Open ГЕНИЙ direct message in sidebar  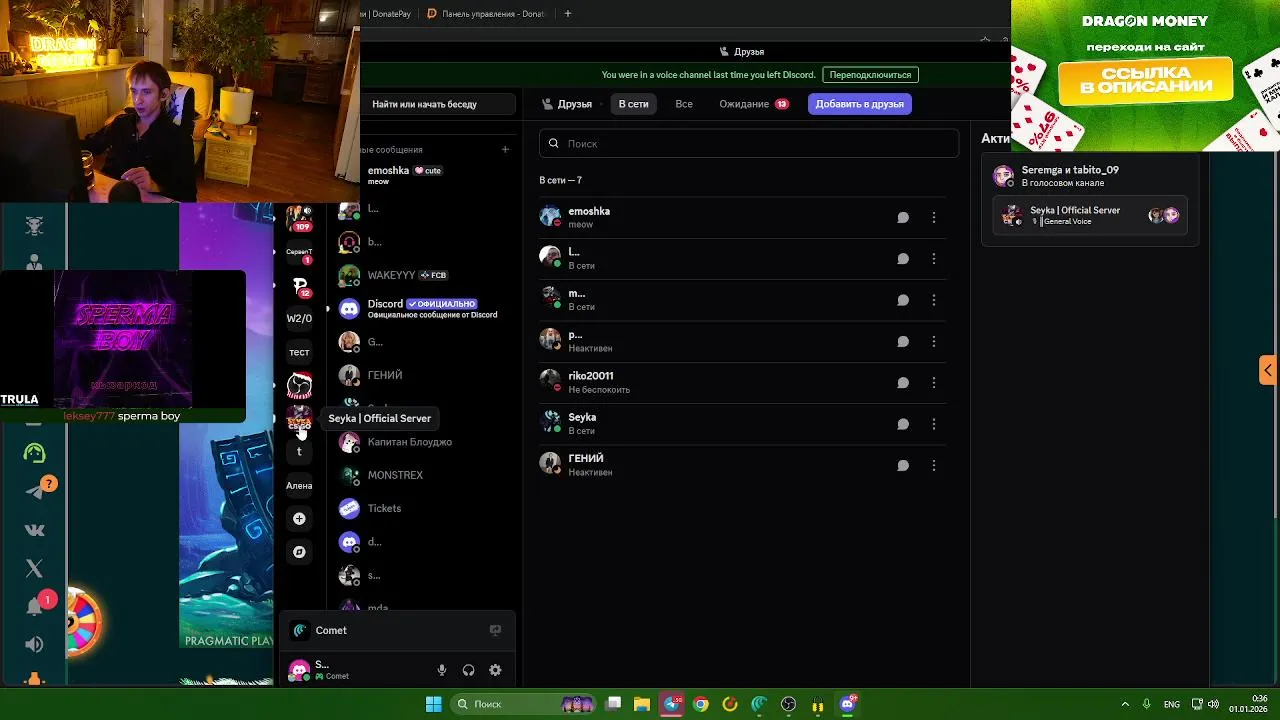(x=425, y=375)
